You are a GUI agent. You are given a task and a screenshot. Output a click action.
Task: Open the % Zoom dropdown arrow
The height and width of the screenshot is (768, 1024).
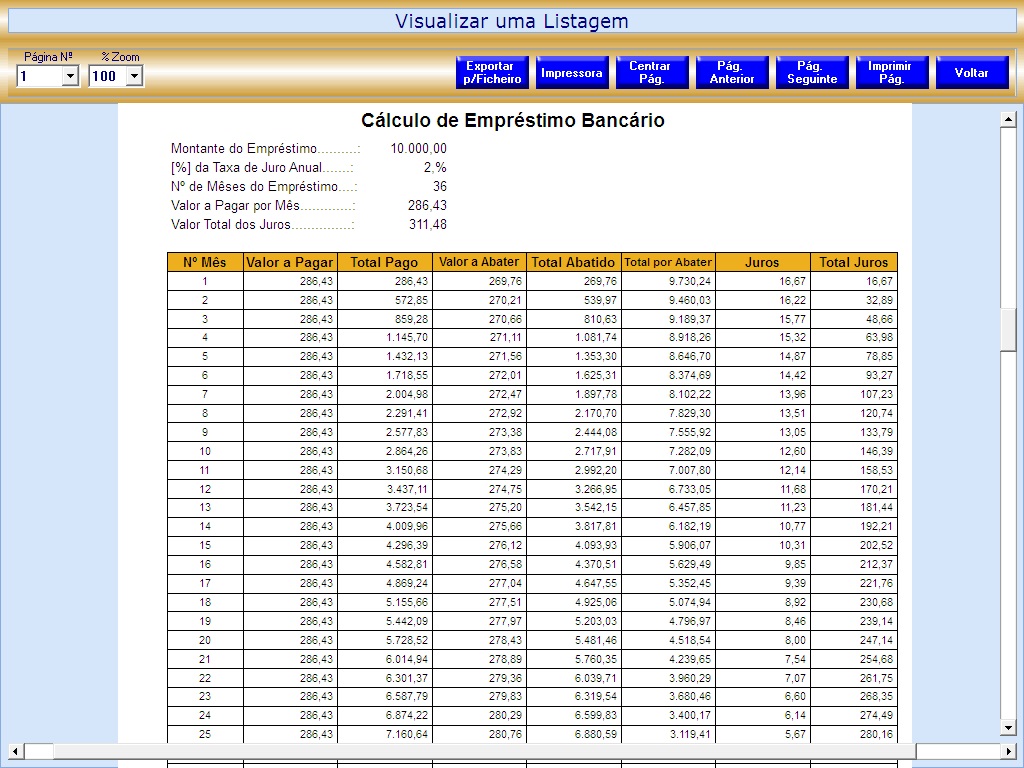point(134,76)
